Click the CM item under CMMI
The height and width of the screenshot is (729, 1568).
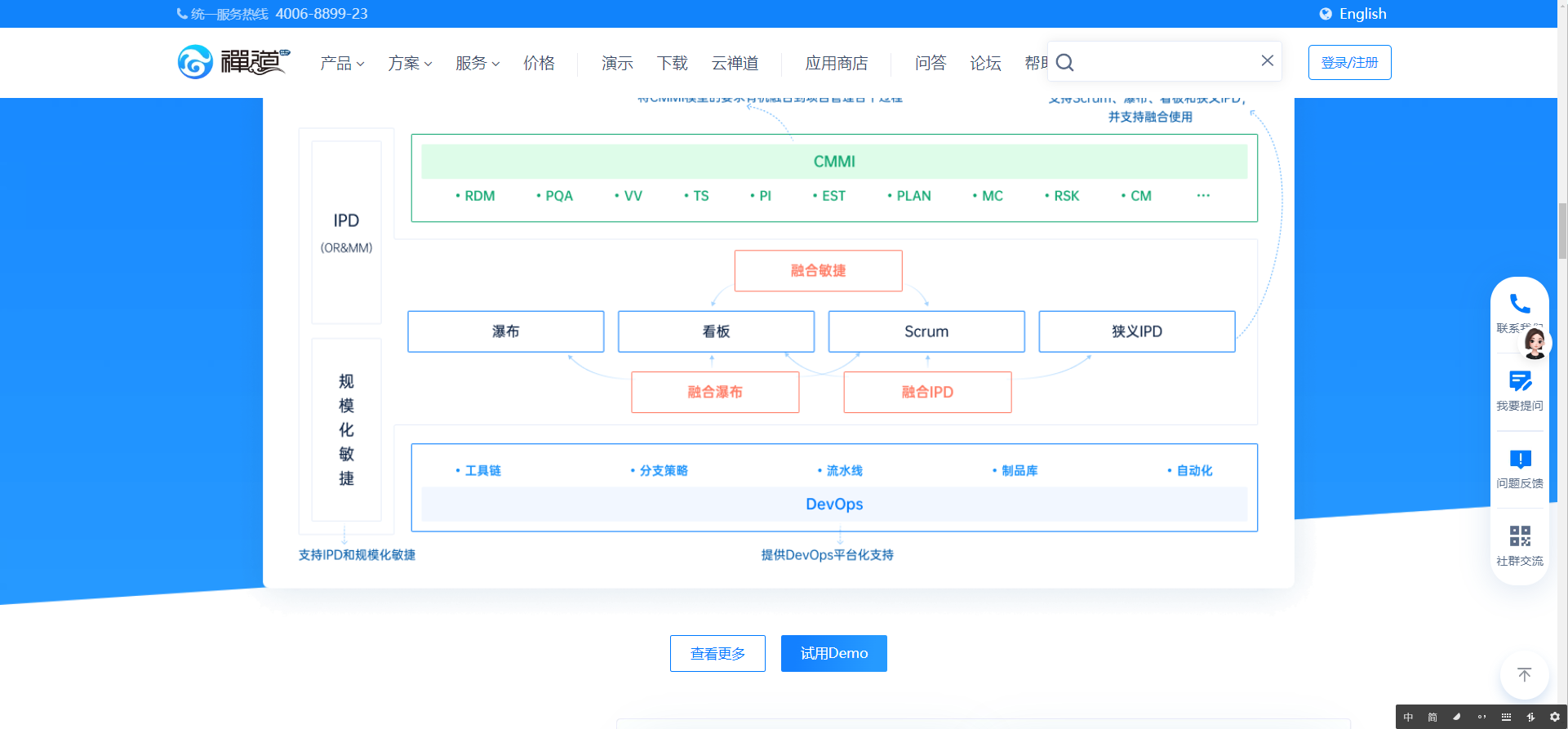click(1136, 196)
